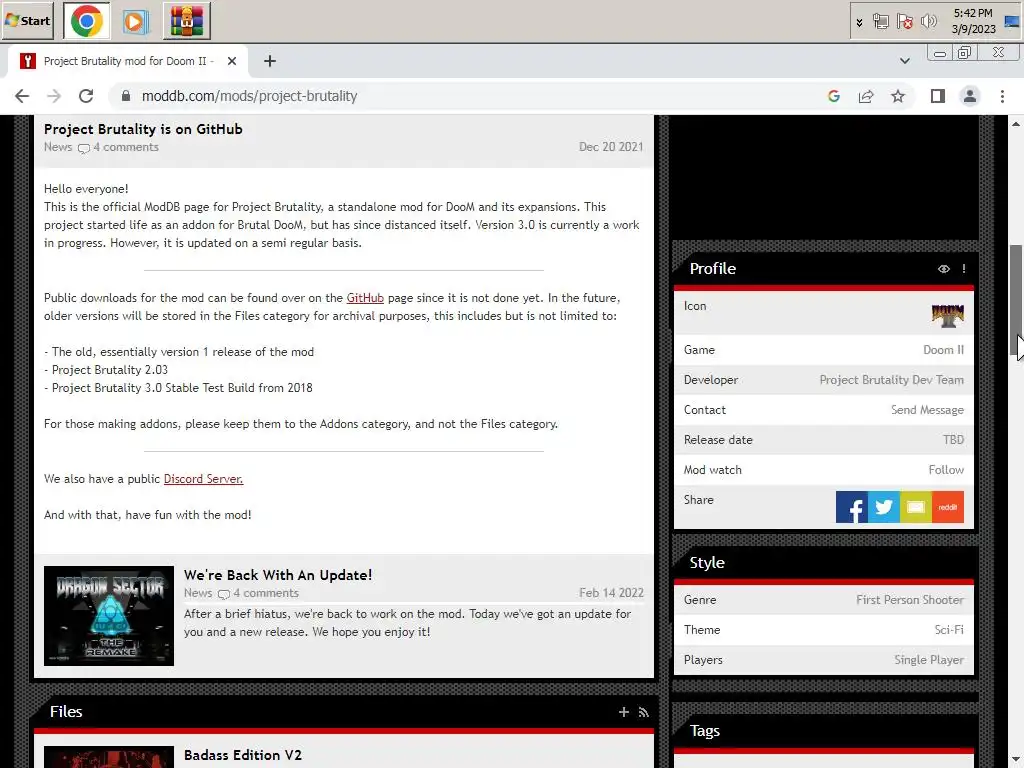Viewport: 1024px width, 768px height.
Task: Open Project Brutality Dev Team link
Action: tap(891, 380)
